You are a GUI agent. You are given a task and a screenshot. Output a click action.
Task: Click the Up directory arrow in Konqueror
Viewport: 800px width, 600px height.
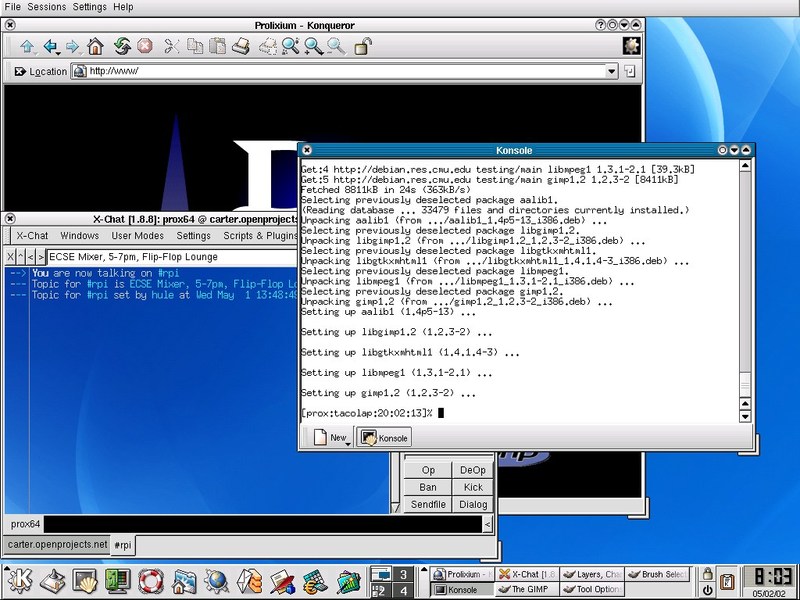click(x=27, y=46)
